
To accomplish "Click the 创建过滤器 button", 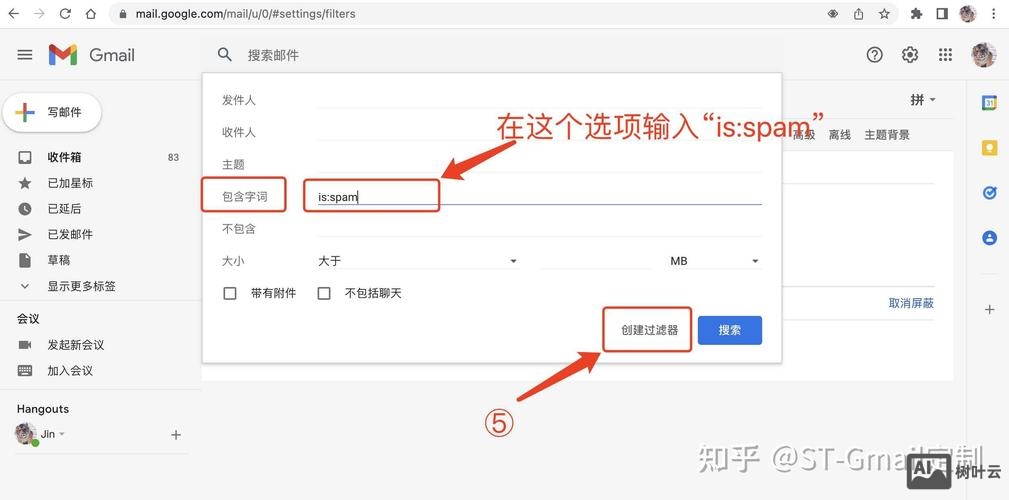I will point(649,330).
